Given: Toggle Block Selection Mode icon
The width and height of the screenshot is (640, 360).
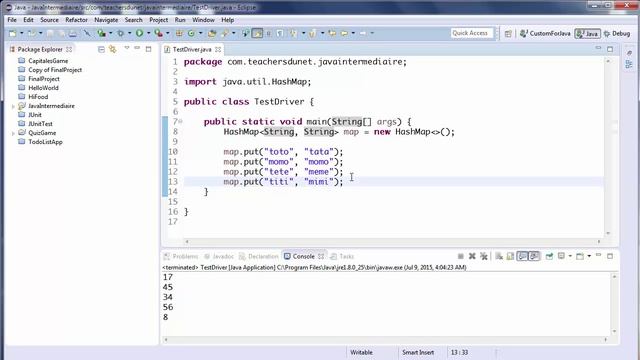Looking at the screenshot, I should click(269, 33).
